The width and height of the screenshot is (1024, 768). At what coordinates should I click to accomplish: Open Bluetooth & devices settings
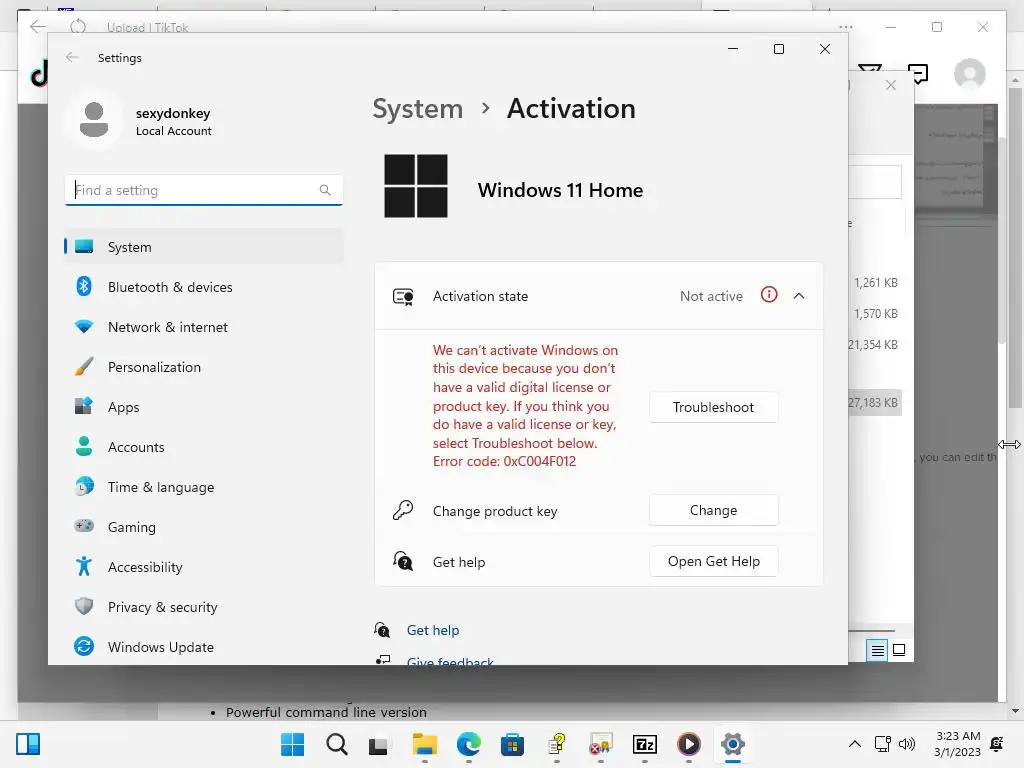204,287
